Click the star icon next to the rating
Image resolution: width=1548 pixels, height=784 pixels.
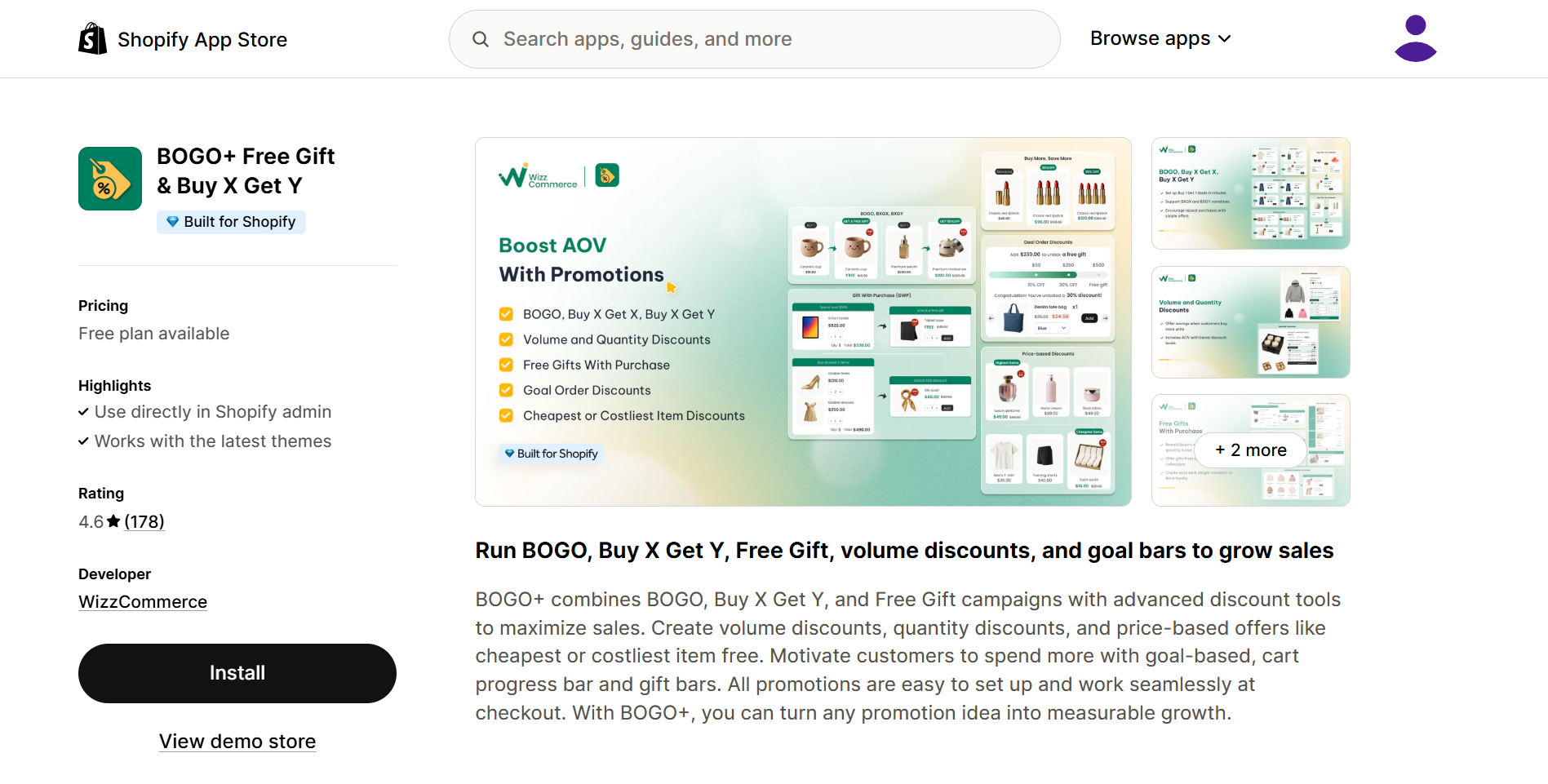pyautogui.click(x=113, y=520)
